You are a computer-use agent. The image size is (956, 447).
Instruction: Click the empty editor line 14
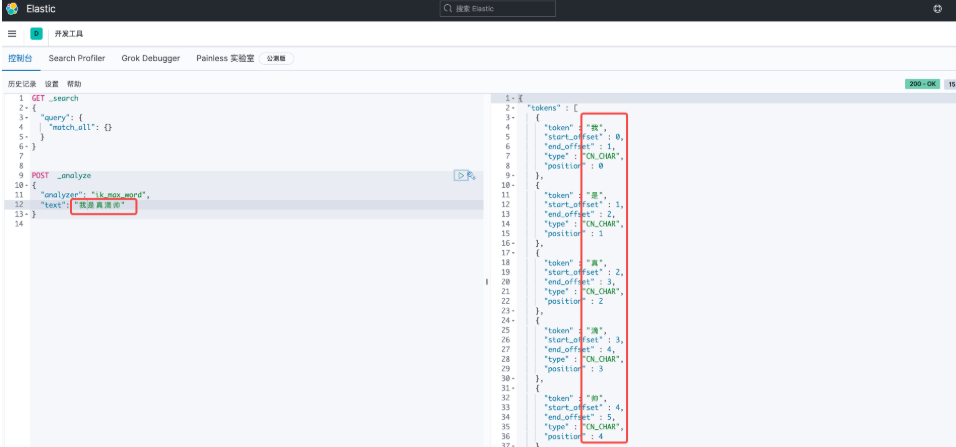click(257, 224)
